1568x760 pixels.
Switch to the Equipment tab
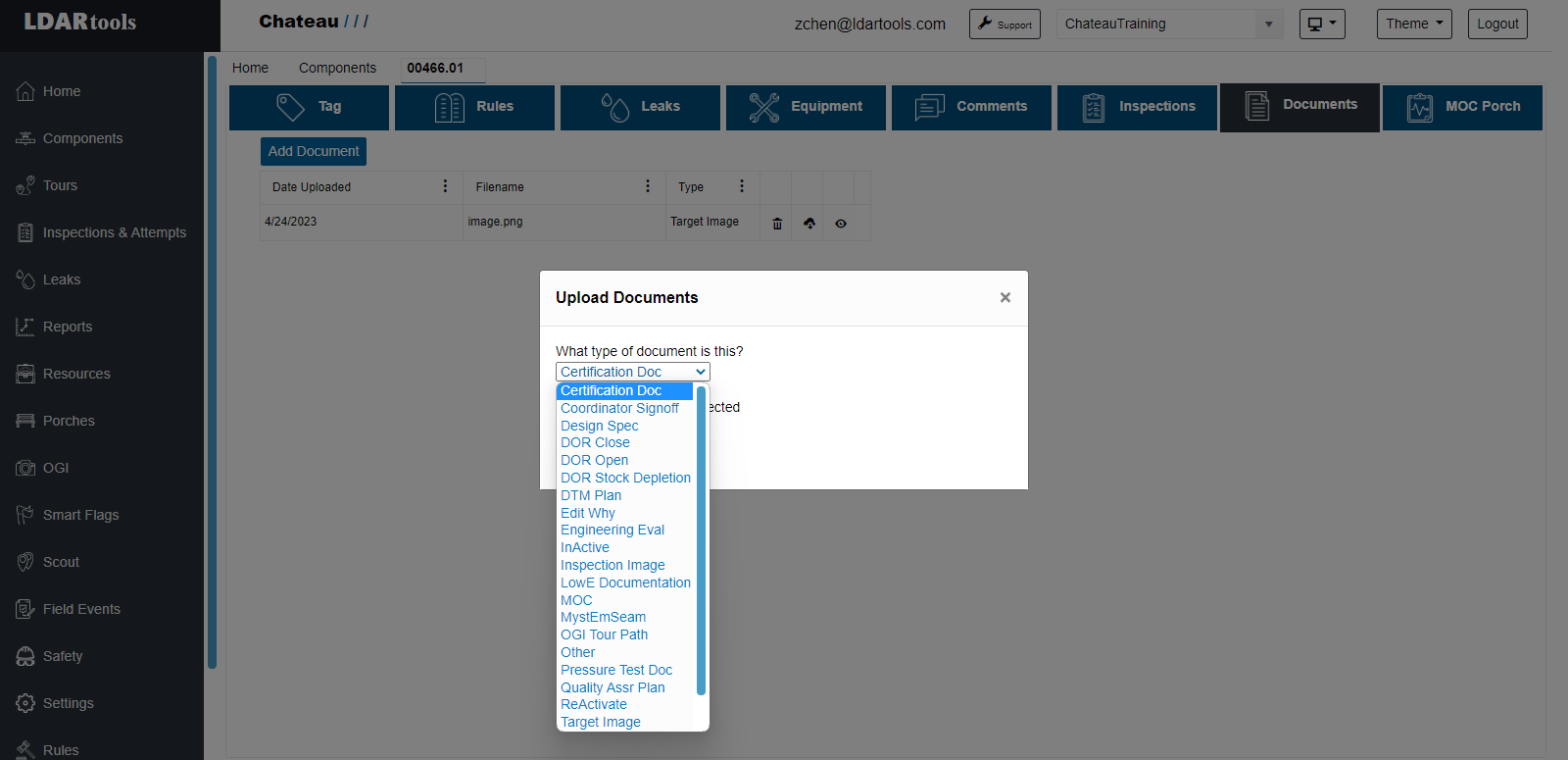[806, 107]
